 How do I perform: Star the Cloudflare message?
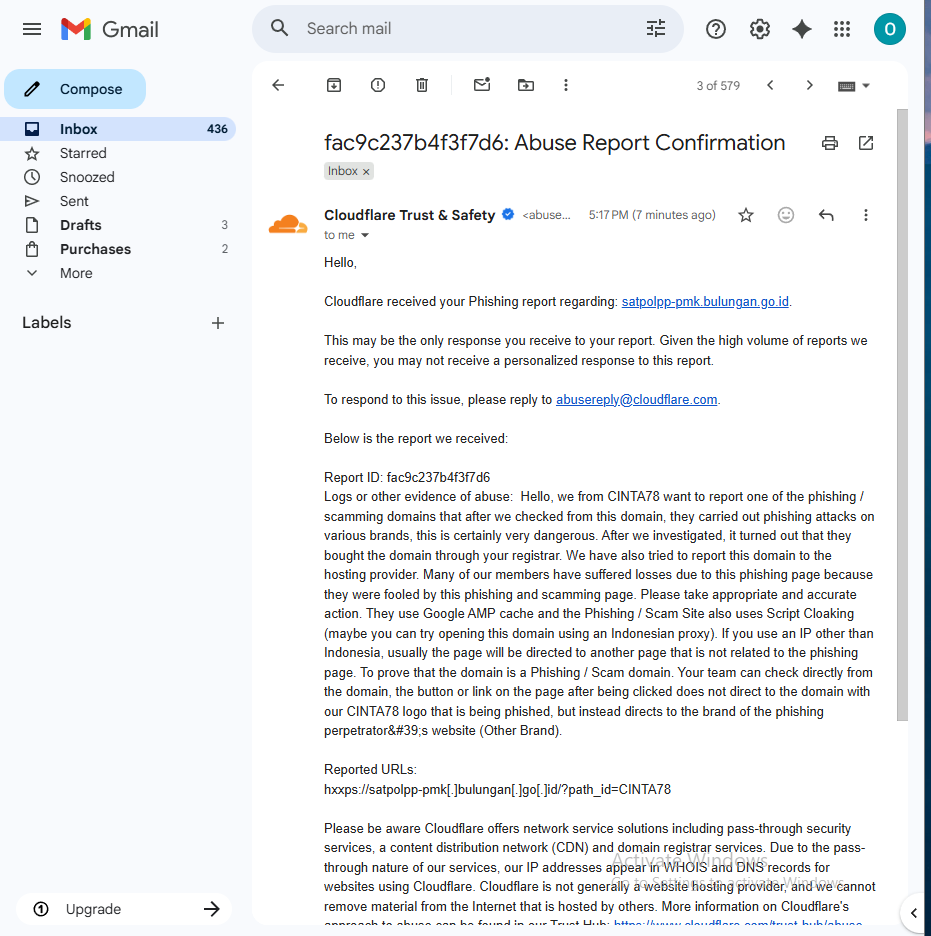745,215
